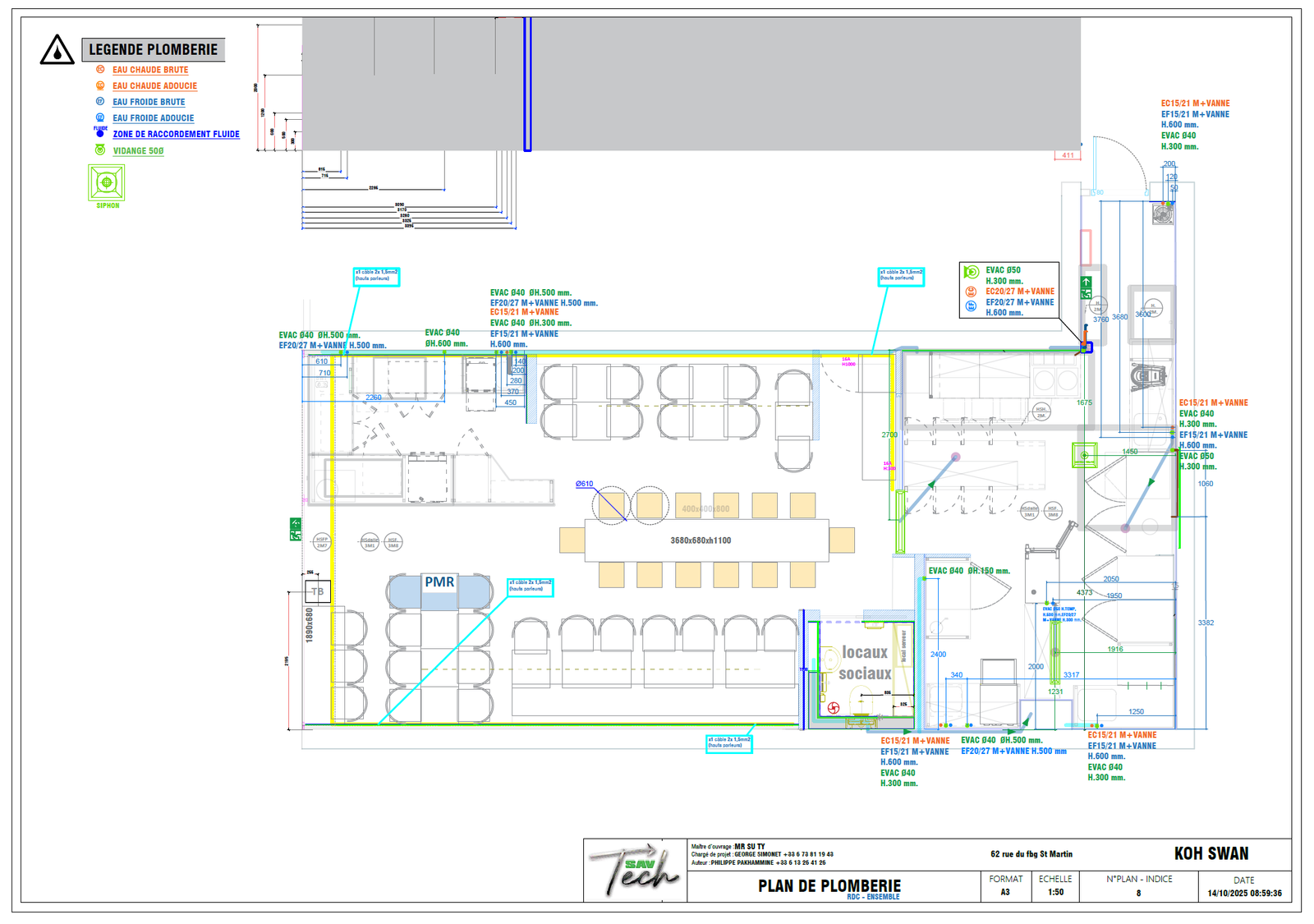Viewport: 1314px width, 924px height.
Task: Click the water drop warning triangle icon
Action: click(57, 51)
